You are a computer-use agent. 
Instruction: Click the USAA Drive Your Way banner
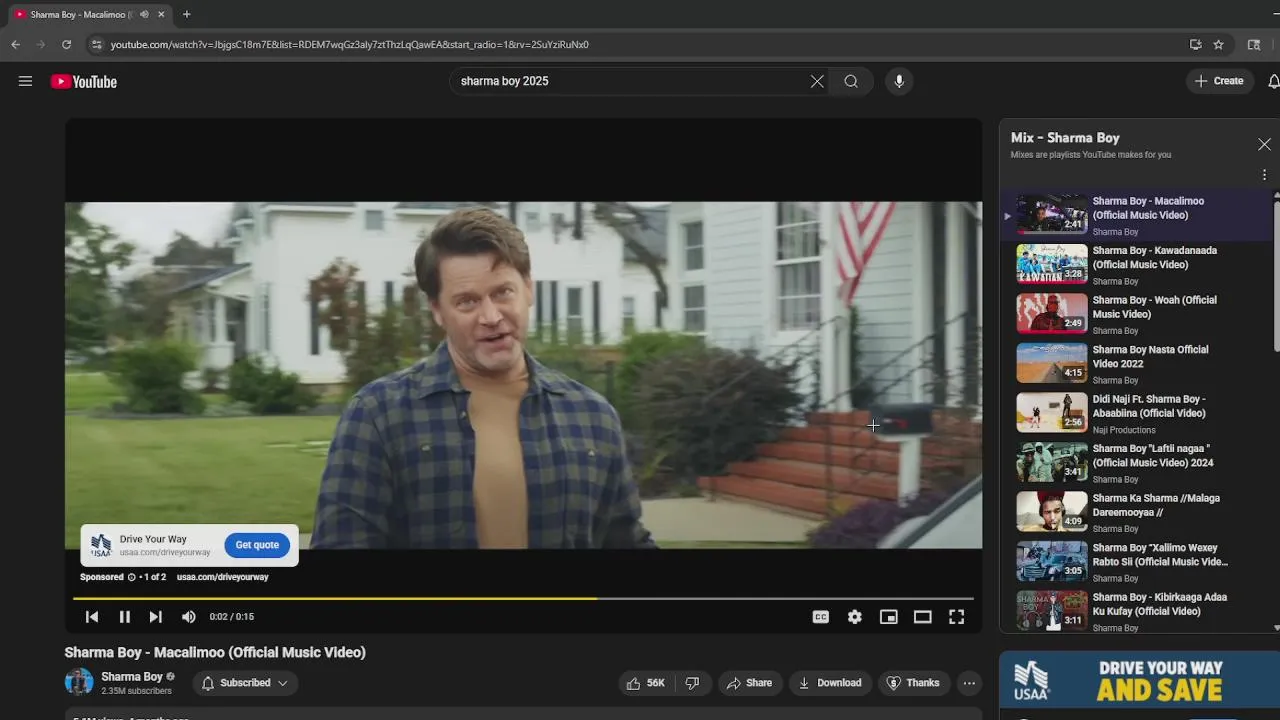(x=1139, y=681)
